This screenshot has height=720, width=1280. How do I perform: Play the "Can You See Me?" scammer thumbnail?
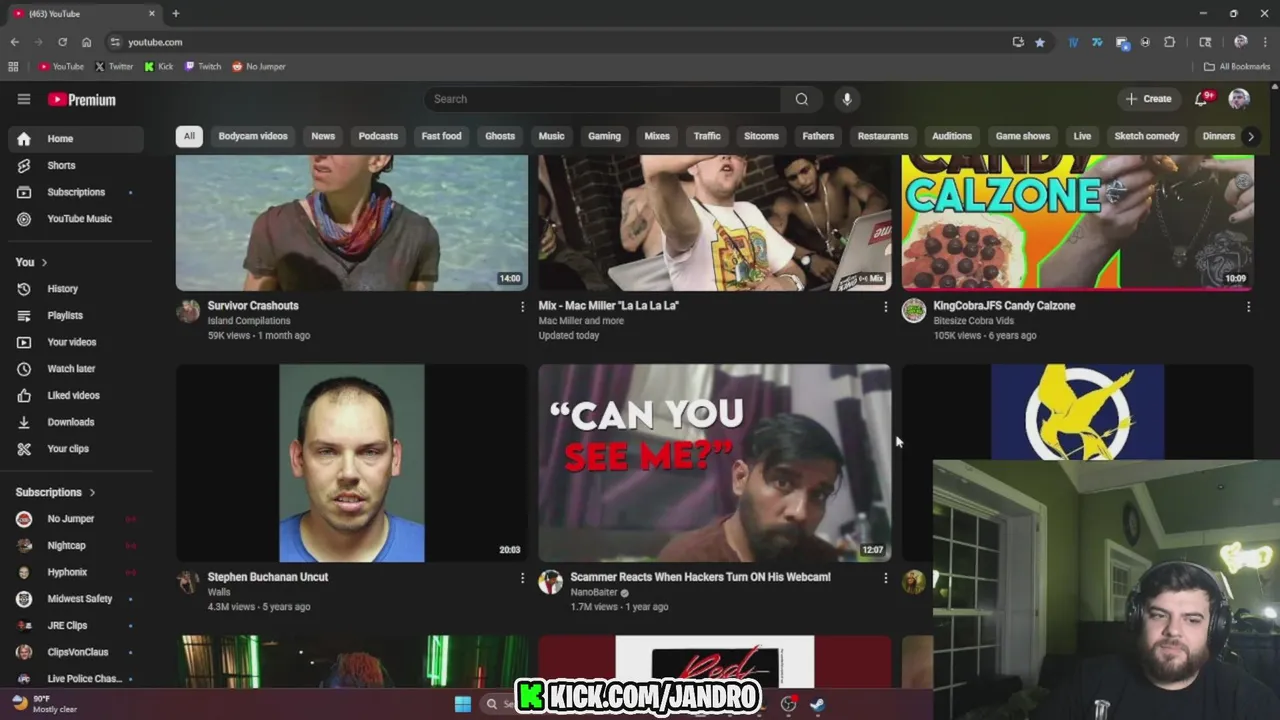pyautogui.click(x=714, y=463)
